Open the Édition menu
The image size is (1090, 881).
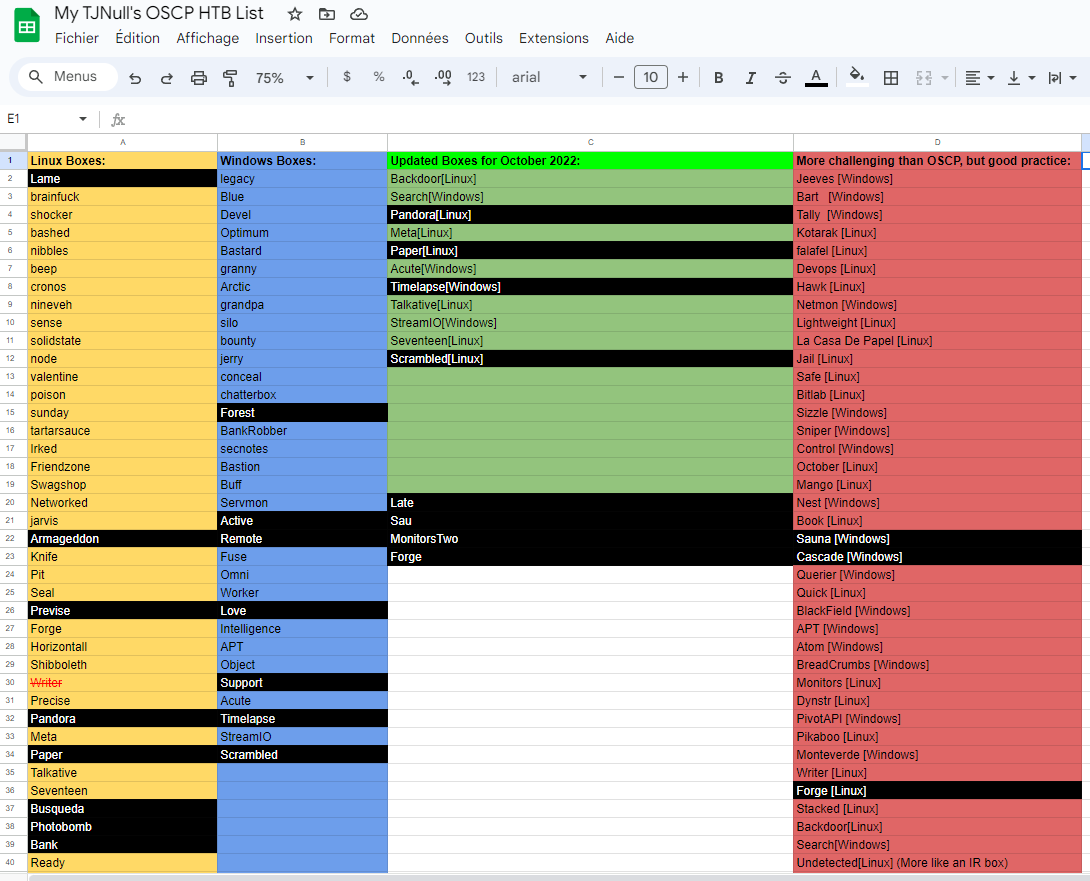138,38
